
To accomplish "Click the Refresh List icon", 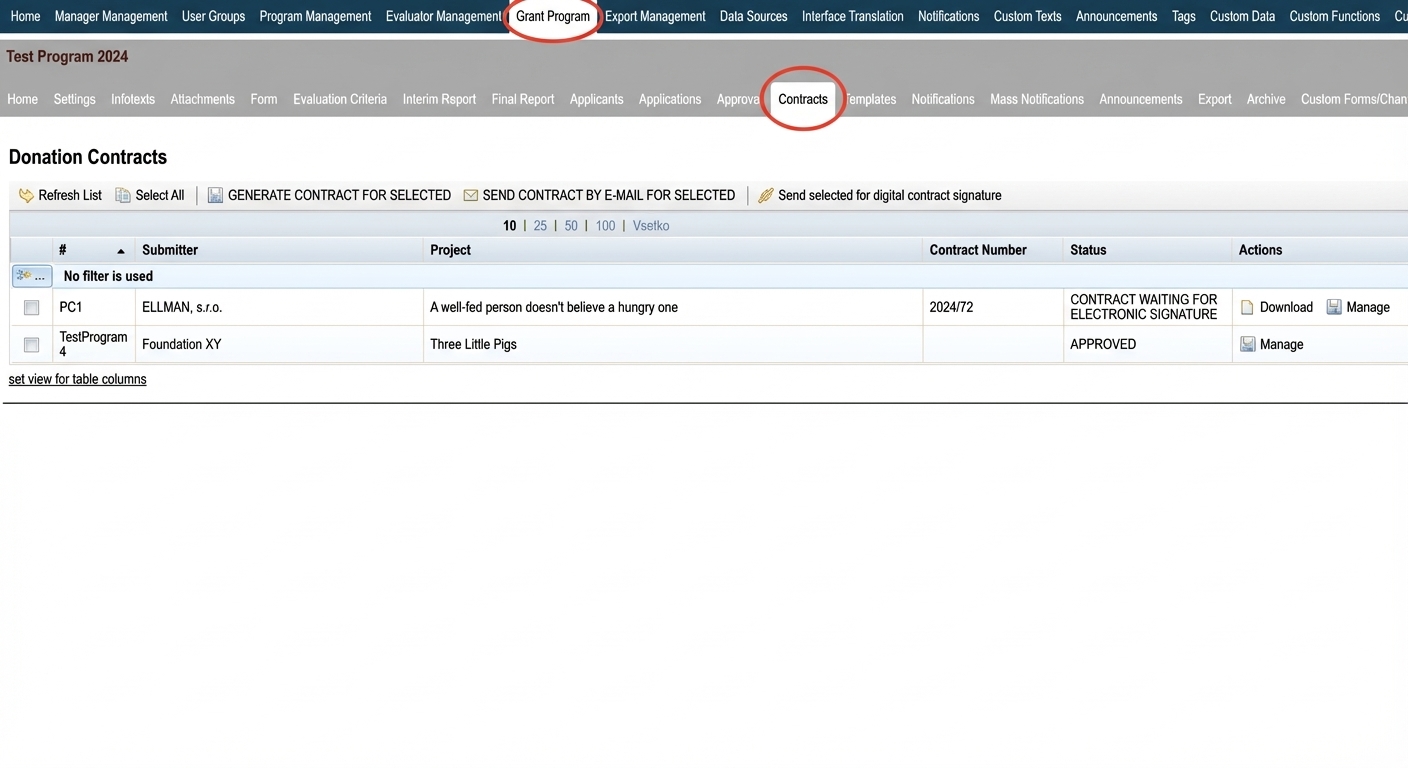I will [x=26, y=195].
